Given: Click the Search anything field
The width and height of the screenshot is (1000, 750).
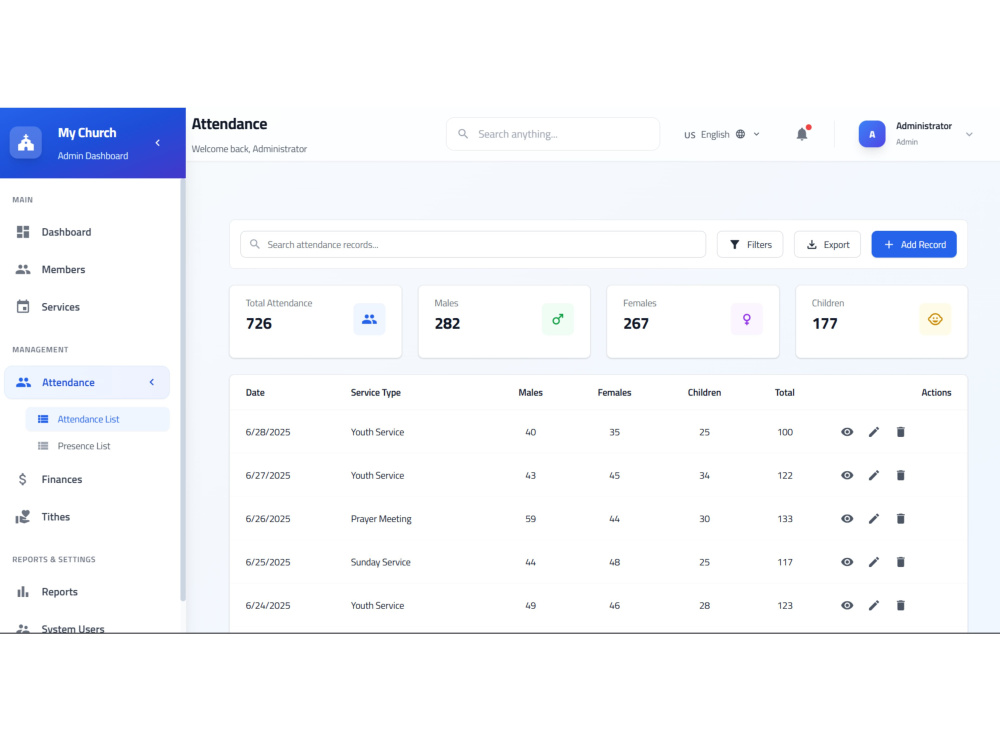Looking at the screenshot, I should [x=552, y=134].
